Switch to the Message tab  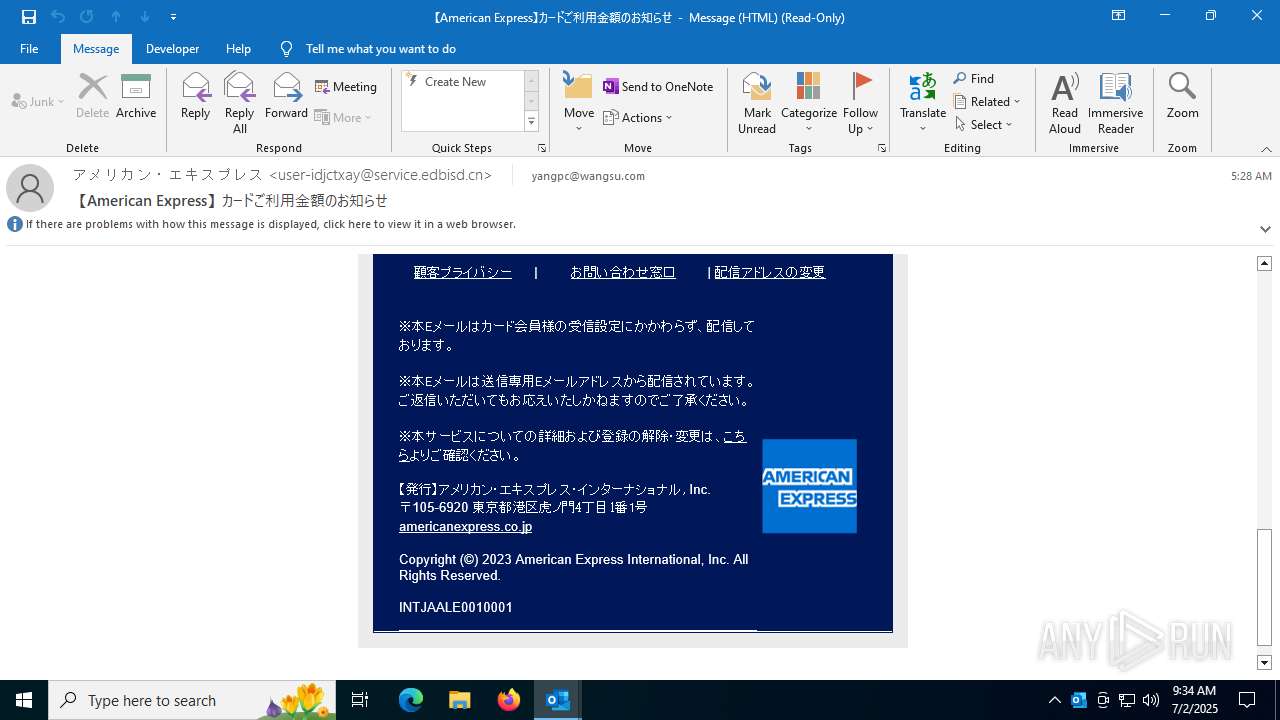(x=96, y=49)
